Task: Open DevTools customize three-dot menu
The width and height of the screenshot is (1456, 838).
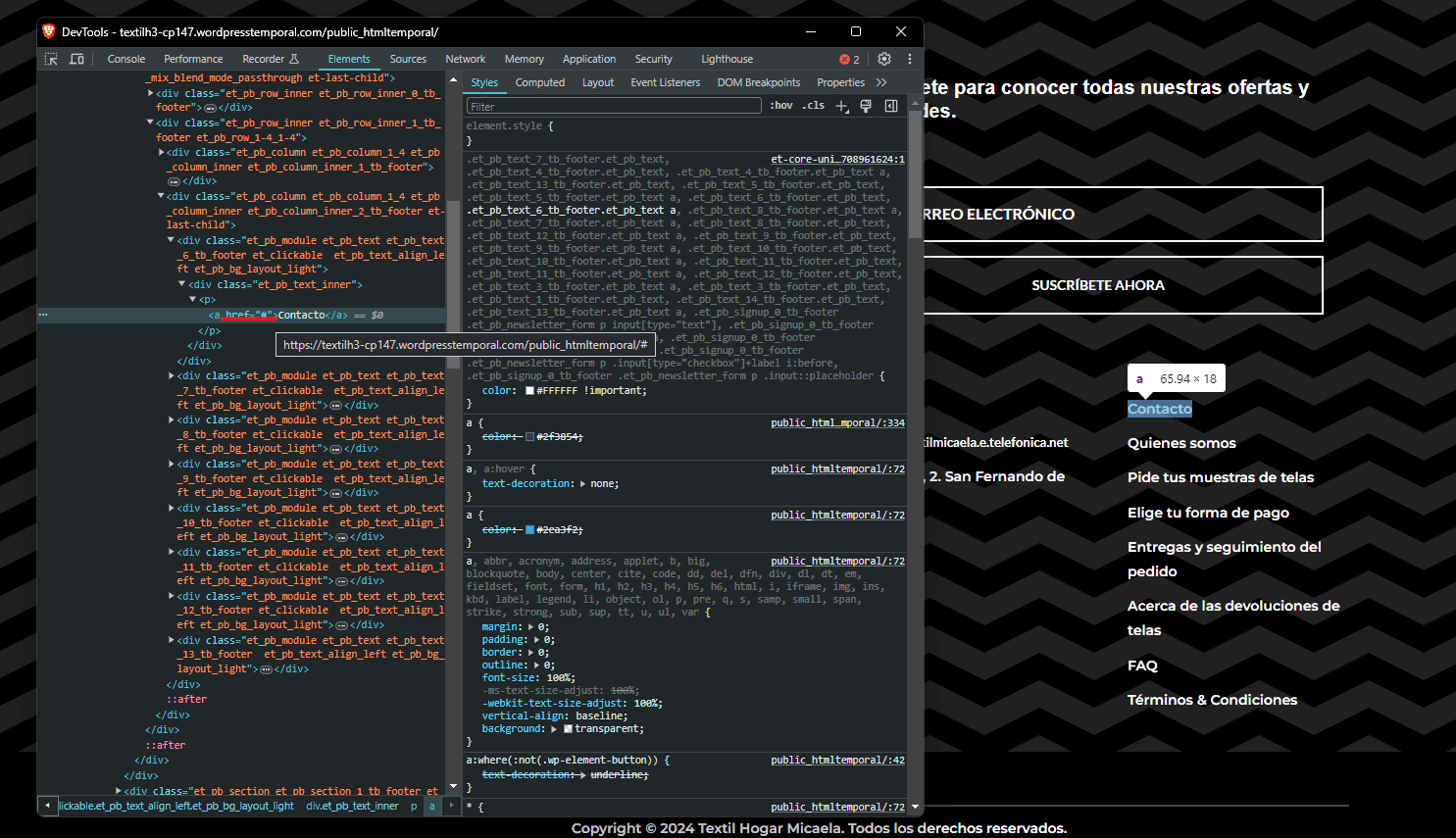Action: [910, 59]
